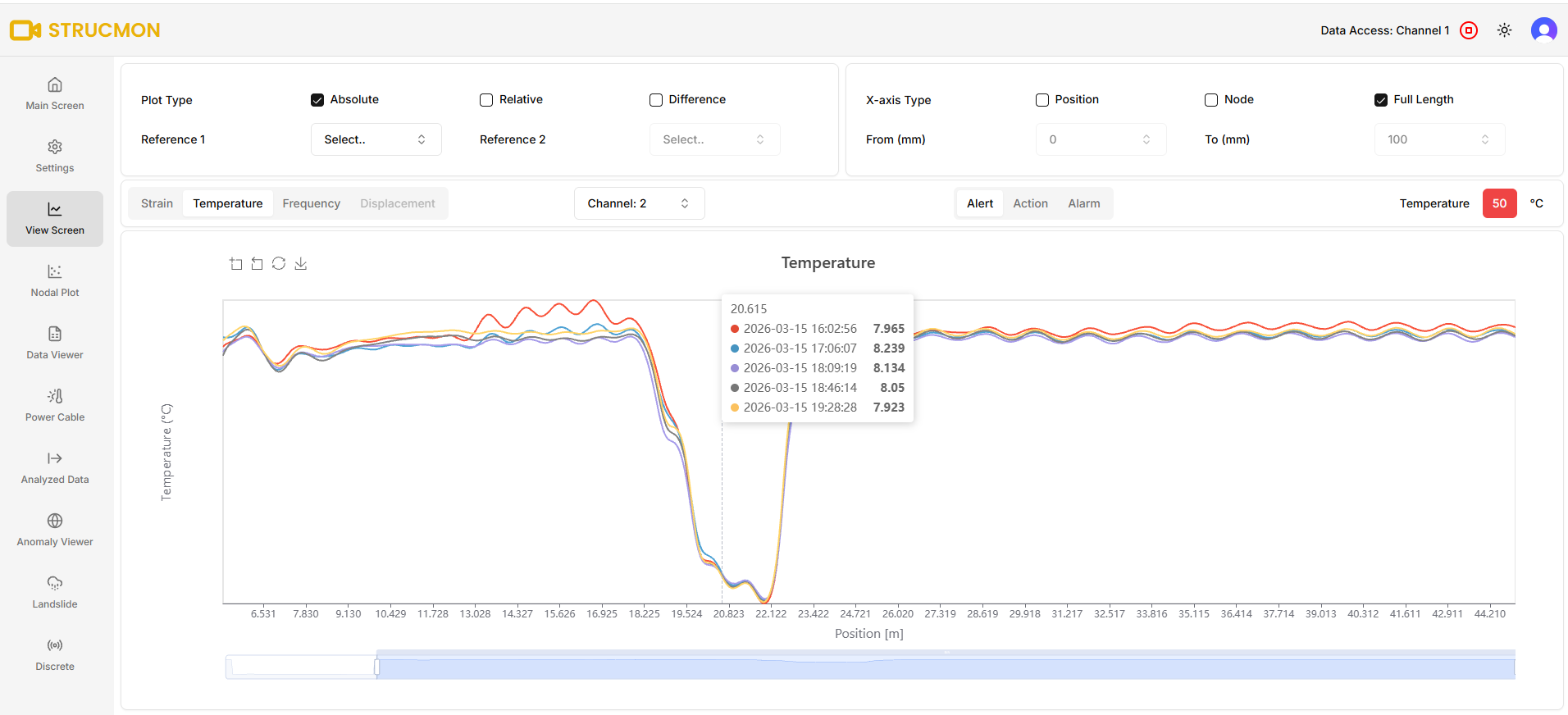This screenshot has width=1568, height=715.
Task: Open Settings from the sidebar
Action: coord(55,157)
